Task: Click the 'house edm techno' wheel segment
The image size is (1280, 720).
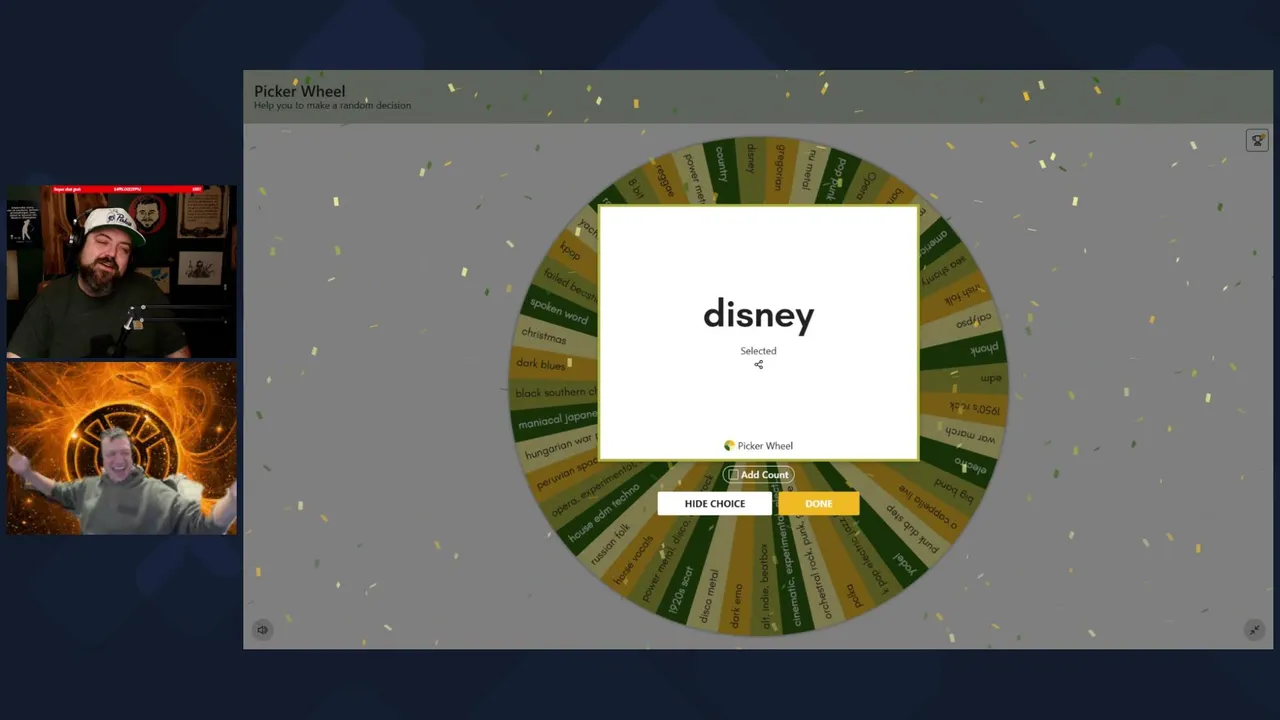Action: click(603, 513)
